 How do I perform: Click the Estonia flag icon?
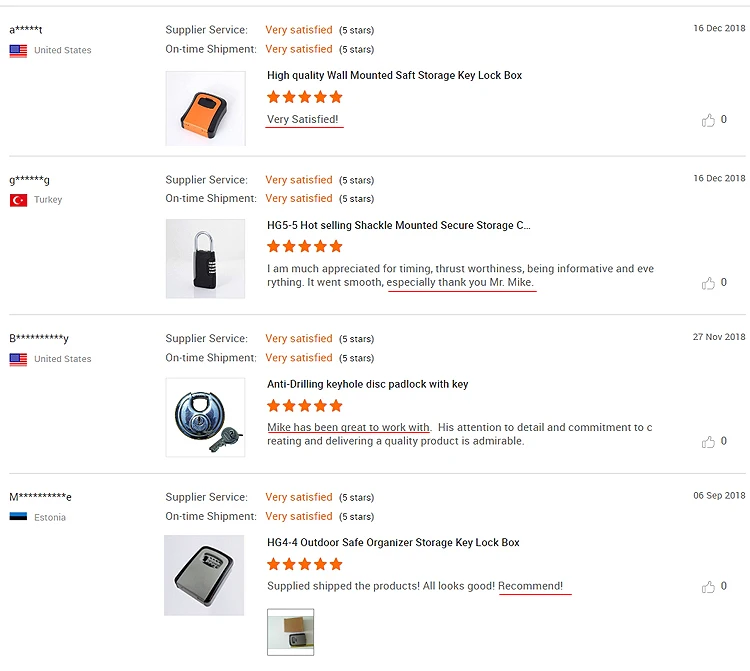click(18, 517)
